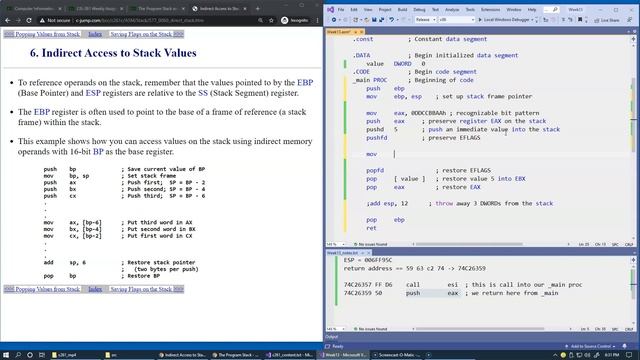
Task: Click the Live Share button
Action: pyautogui.click(x=607, y=20)
